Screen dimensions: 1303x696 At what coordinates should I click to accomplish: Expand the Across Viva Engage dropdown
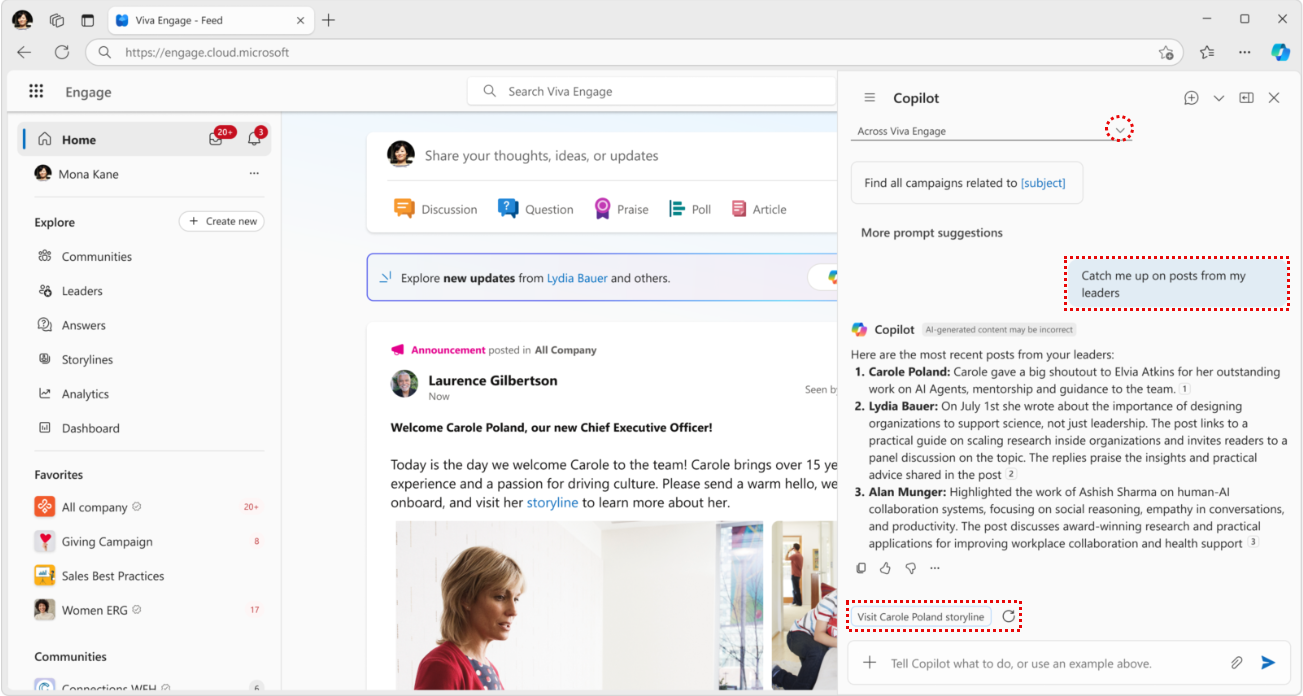[x=1120, y=130]
